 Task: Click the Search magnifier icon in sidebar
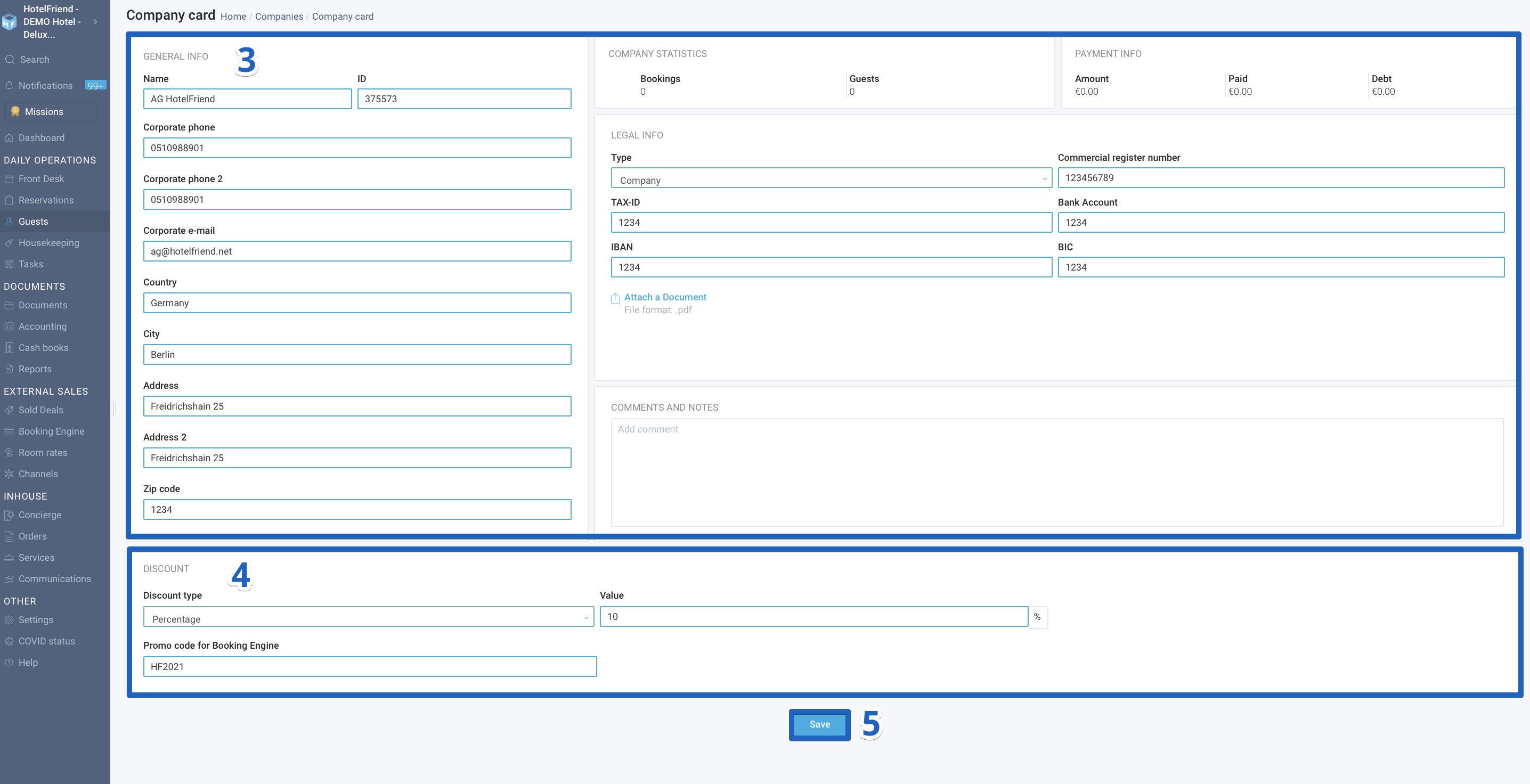(10, 60)
